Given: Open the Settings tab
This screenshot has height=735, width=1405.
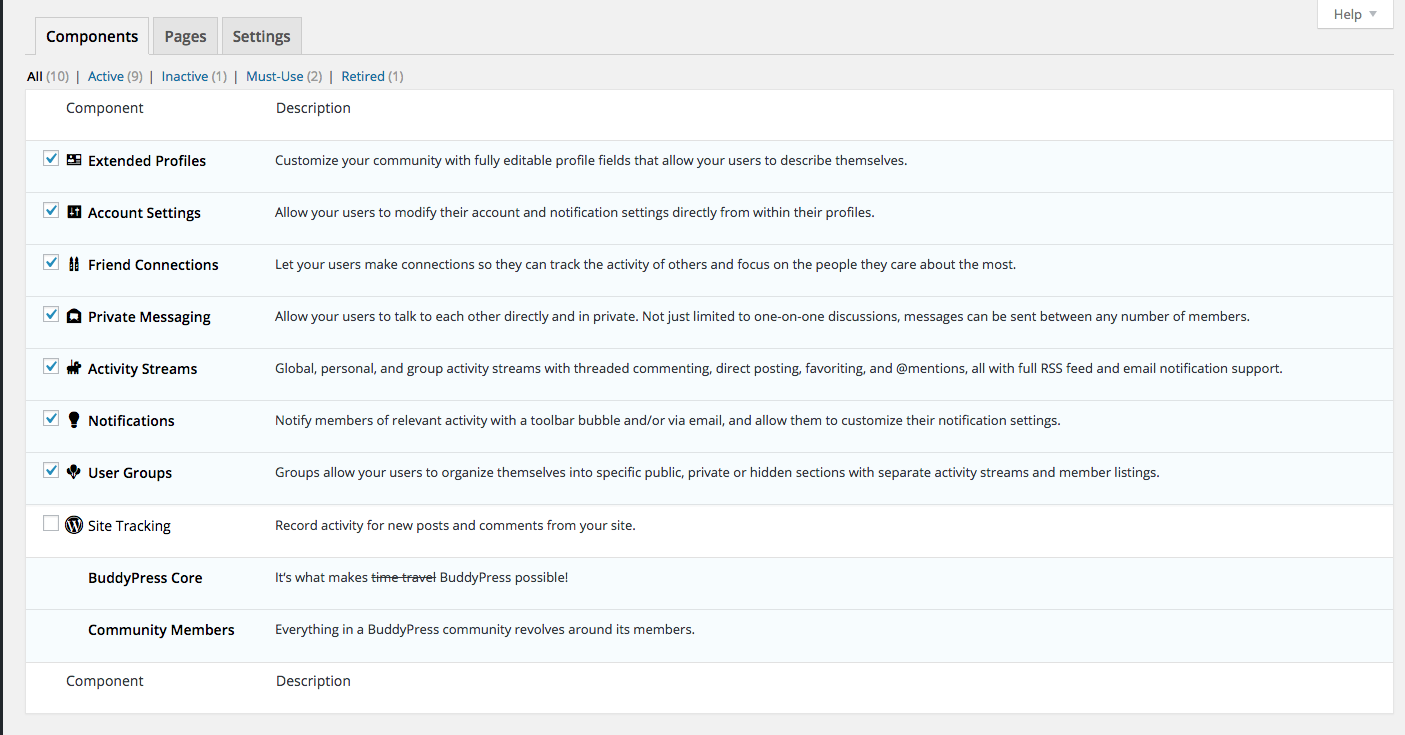Looking at the screenshot, I should coord(261,36).
